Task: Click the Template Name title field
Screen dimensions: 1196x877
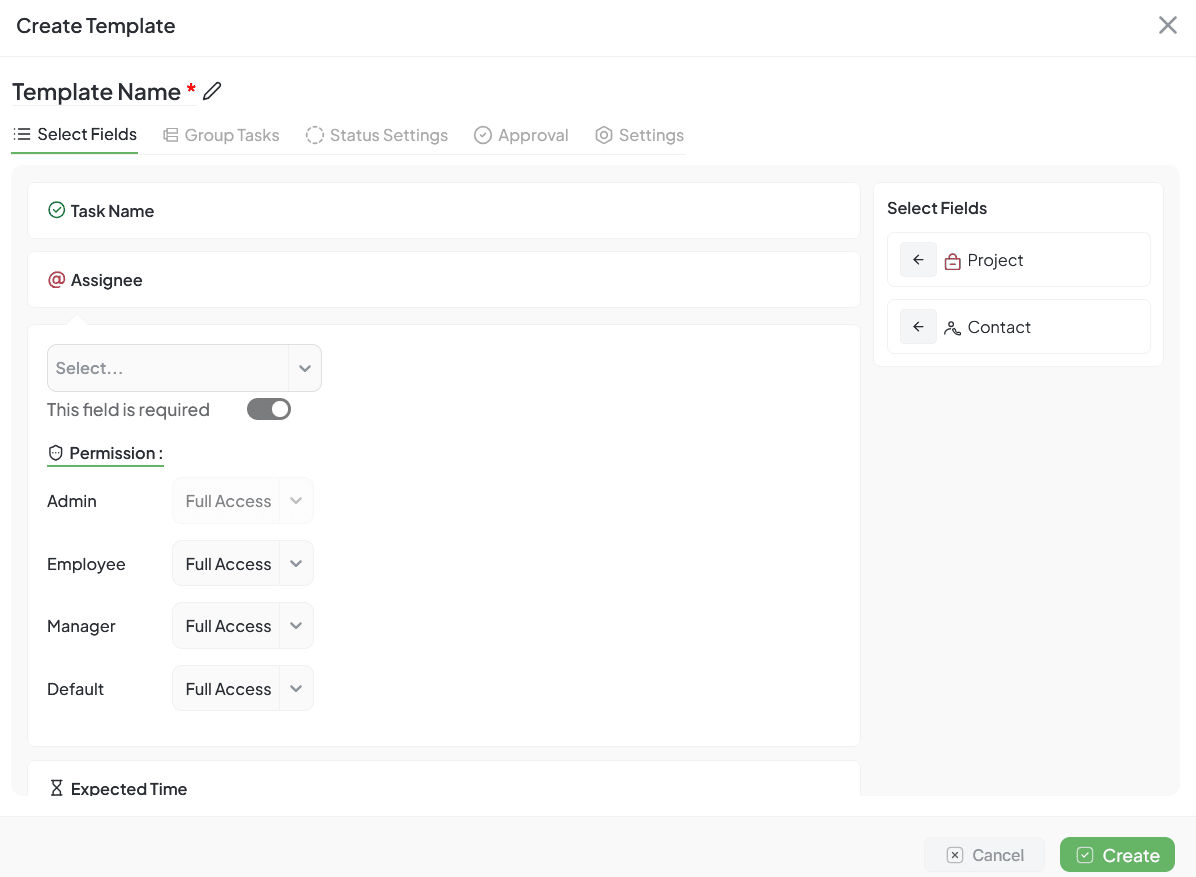Action: 96,92
